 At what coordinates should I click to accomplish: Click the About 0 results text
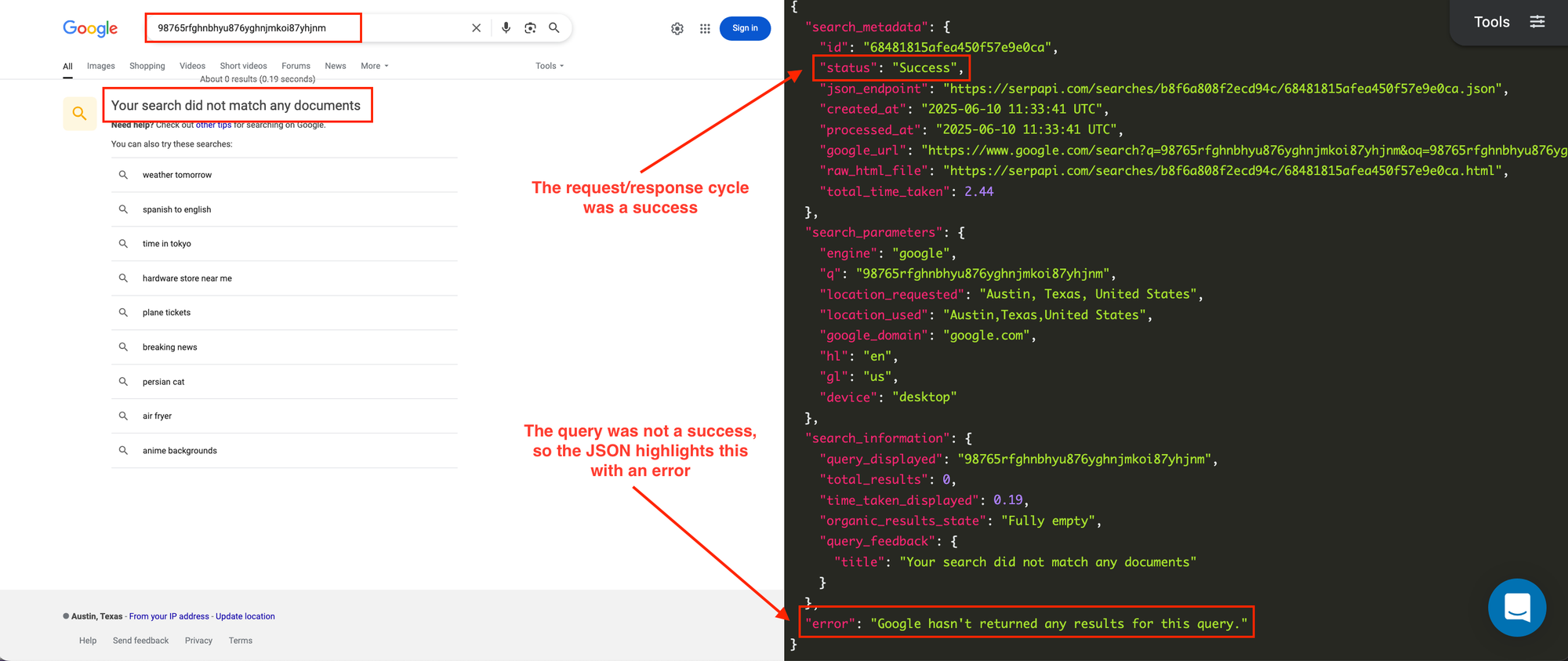point(257,79)
